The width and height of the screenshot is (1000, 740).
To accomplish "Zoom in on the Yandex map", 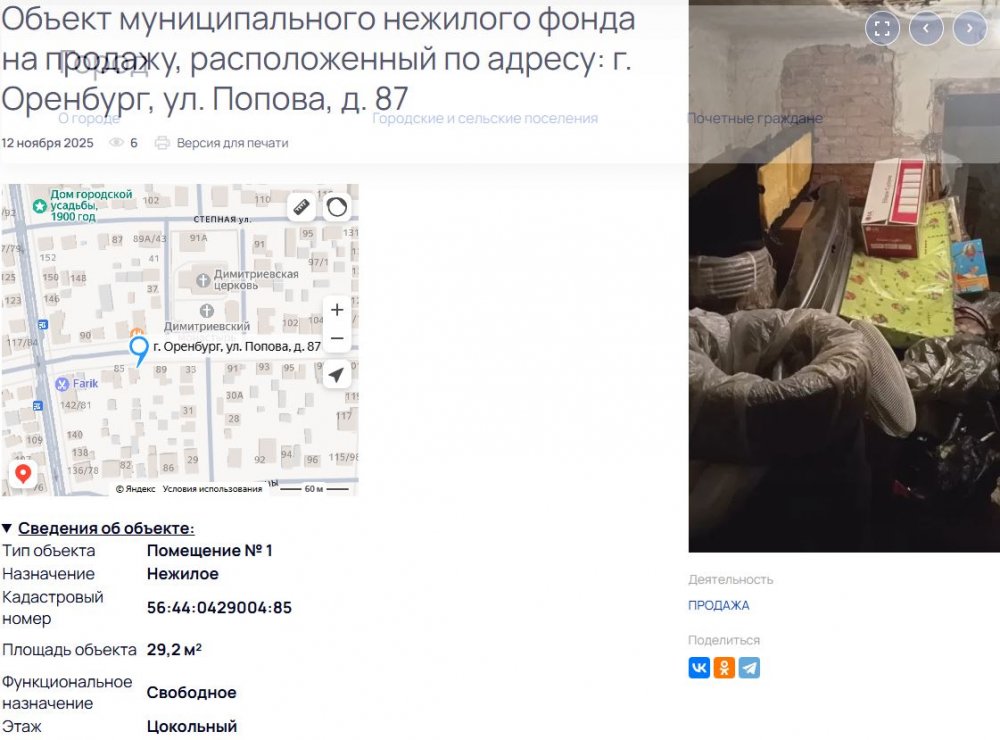I will [x=337, y=310].
